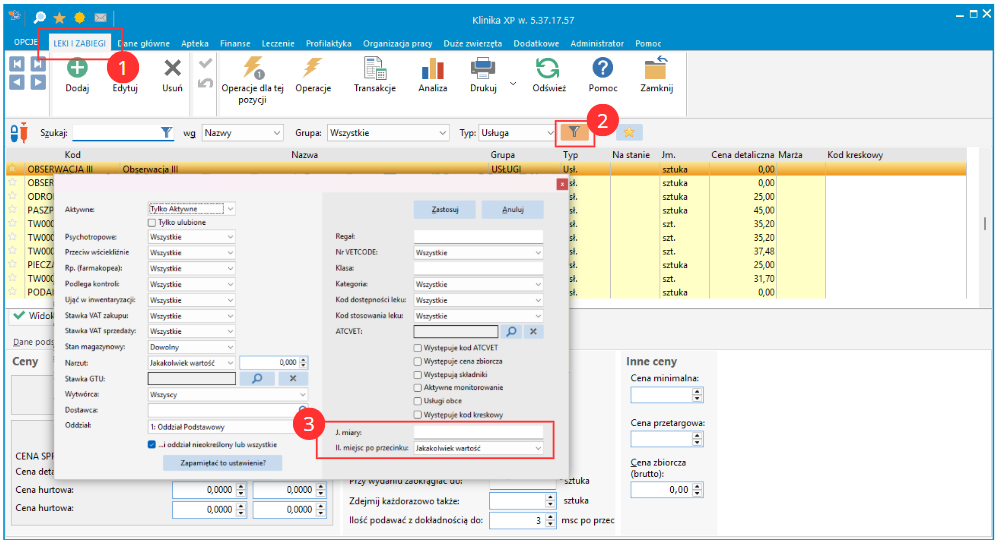Click the Drukuj printer icon
Viewport: 997px width, 541px height.
point(483,69)
